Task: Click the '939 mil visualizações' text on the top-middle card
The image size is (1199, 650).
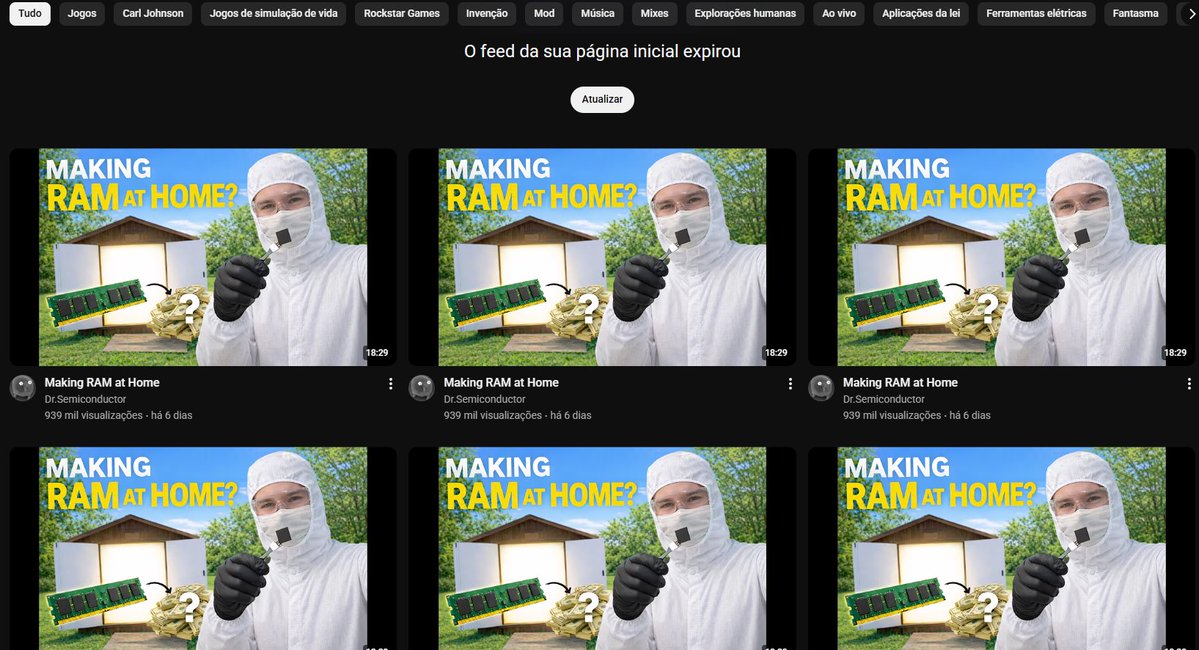Action: [492, 415]
